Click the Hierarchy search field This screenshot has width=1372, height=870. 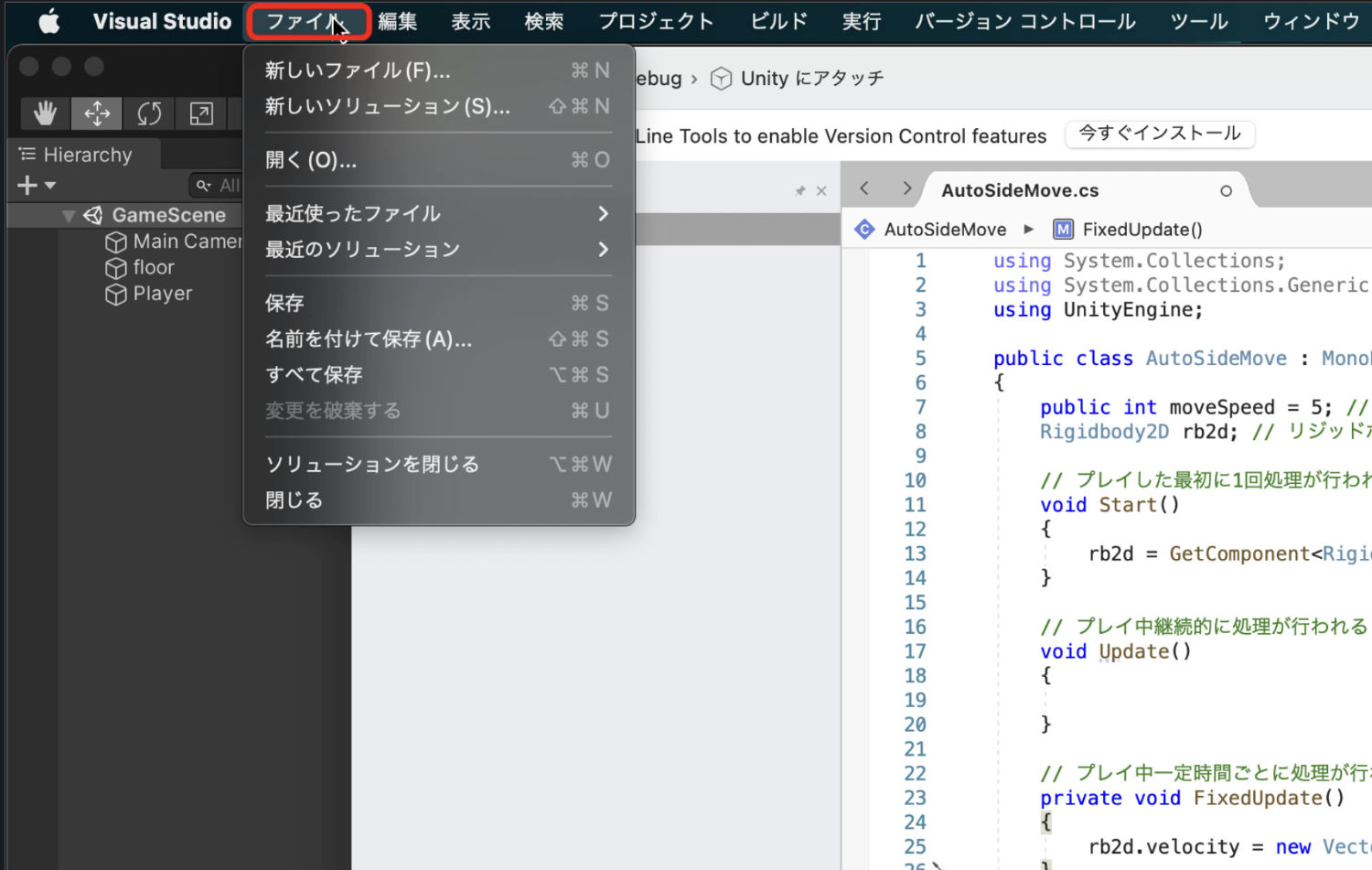click(x=217, y=186)
